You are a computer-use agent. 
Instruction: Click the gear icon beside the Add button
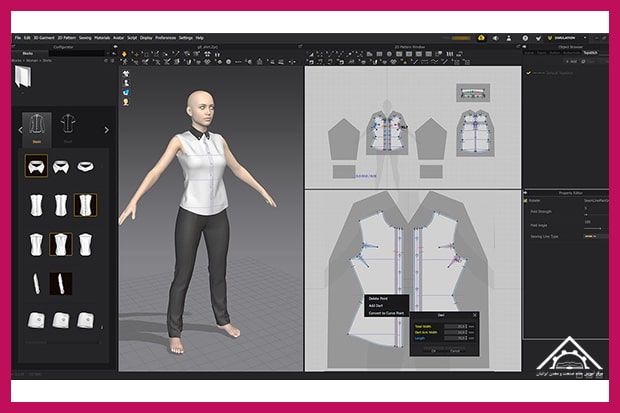(583, 62)
